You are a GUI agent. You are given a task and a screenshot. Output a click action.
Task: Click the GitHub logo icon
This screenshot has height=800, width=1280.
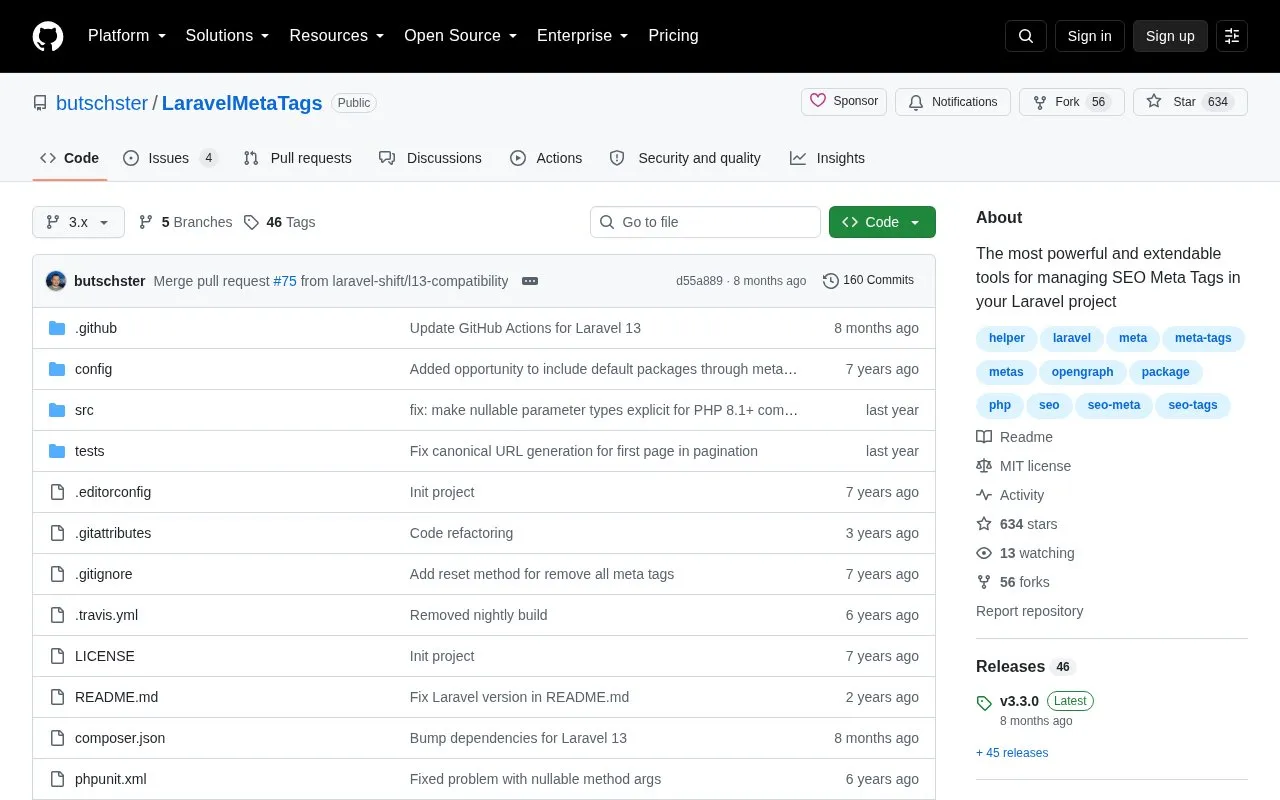click(48, 36)
